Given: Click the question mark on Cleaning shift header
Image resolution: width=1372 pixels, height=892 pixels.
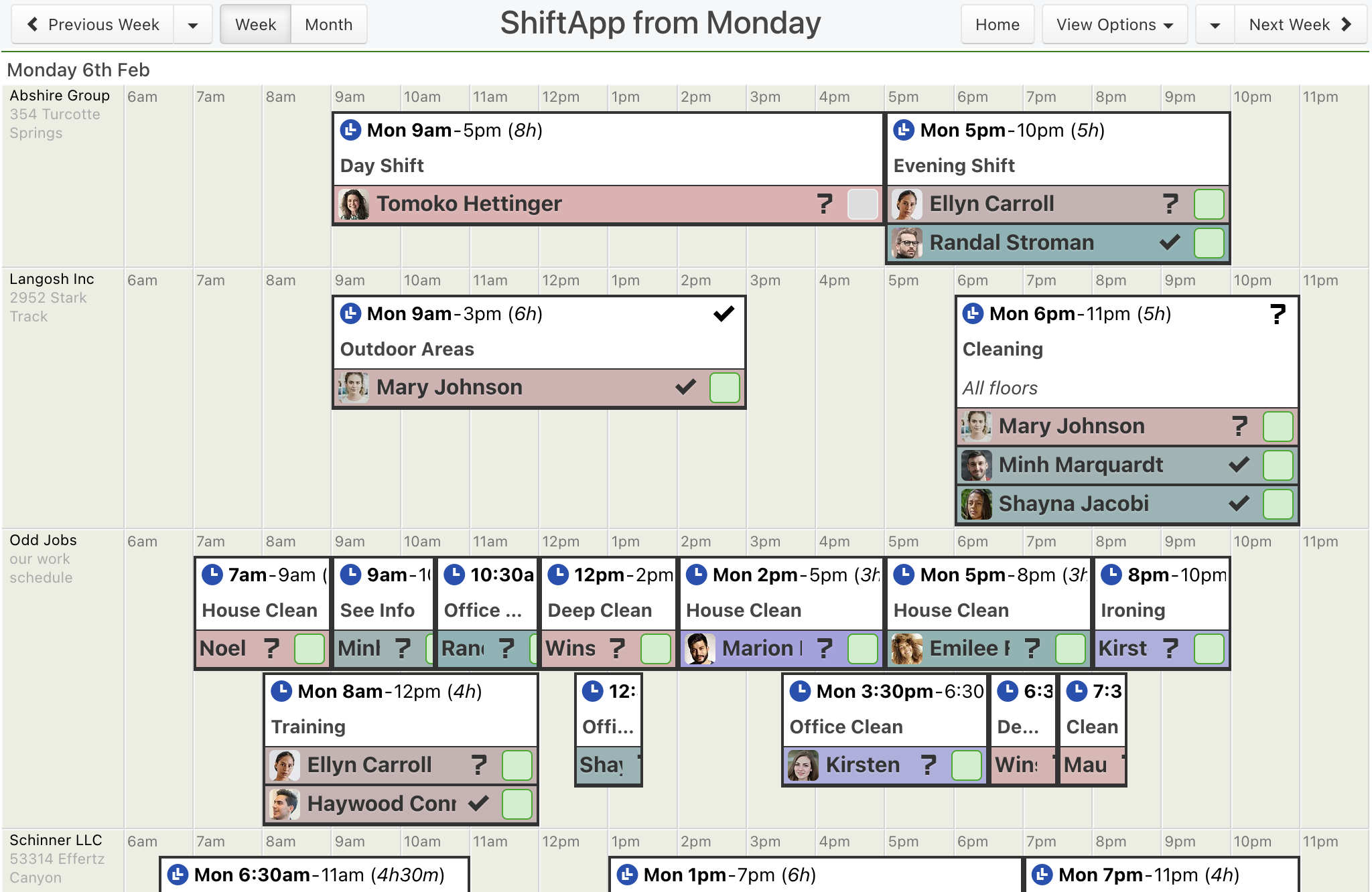Looking at the screenshot, I should point(1278,313).
